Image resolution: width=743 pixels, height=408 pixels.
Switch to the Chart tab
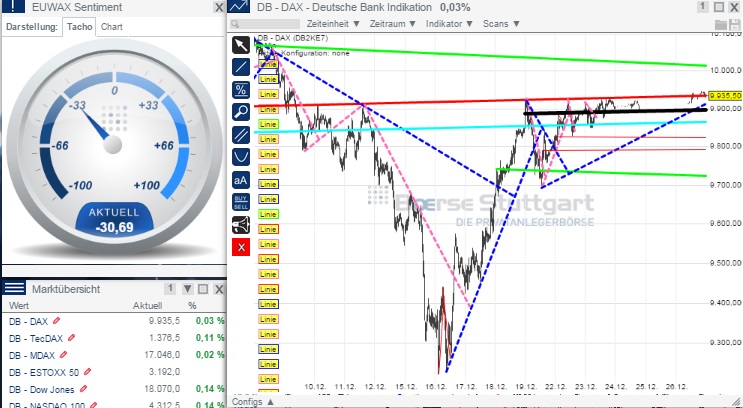coord(112,27)
